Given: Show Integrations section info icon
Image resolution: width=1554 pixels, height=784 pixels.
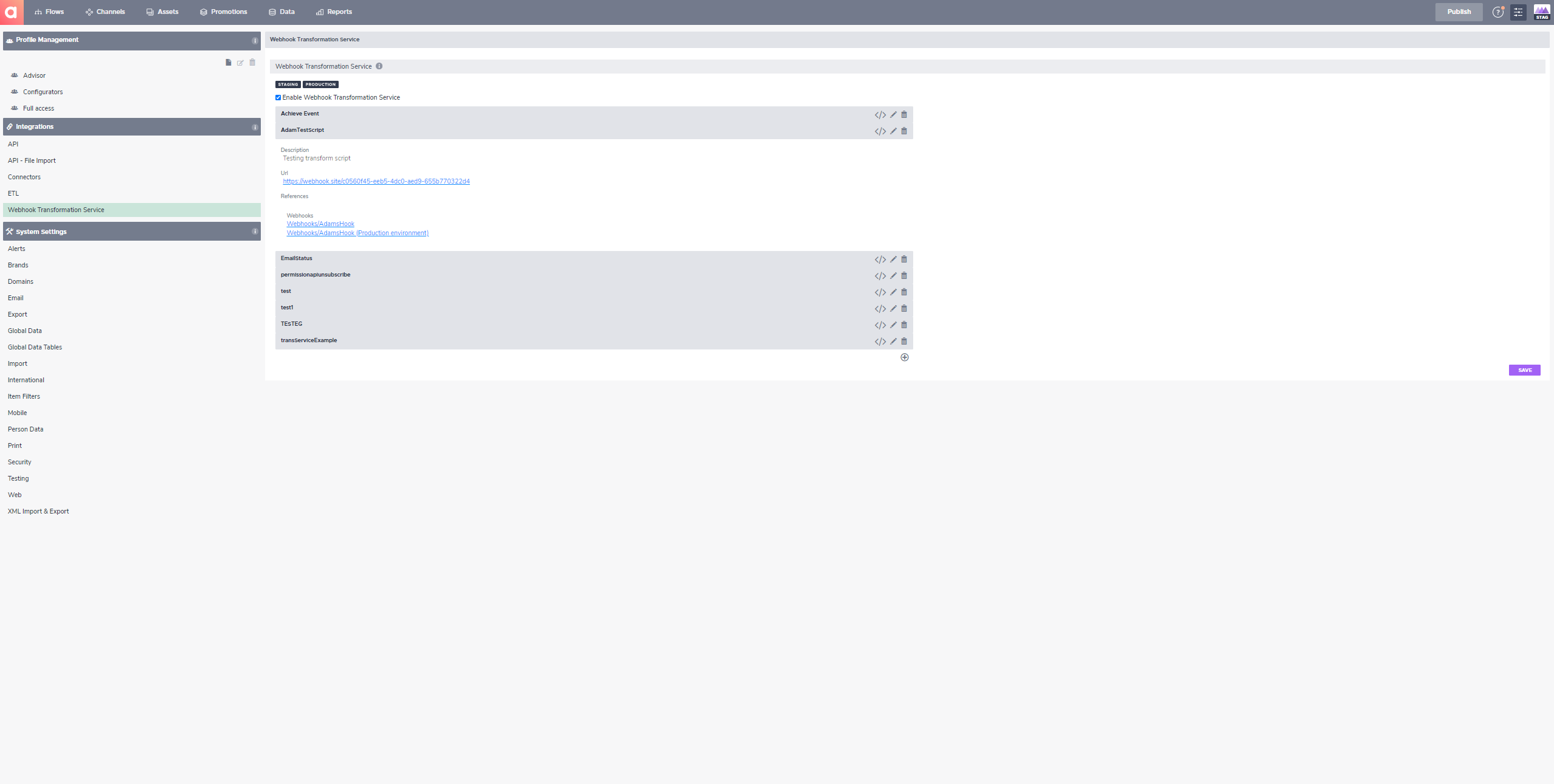Looking at the screenshot, I should (x=255, y=128).
